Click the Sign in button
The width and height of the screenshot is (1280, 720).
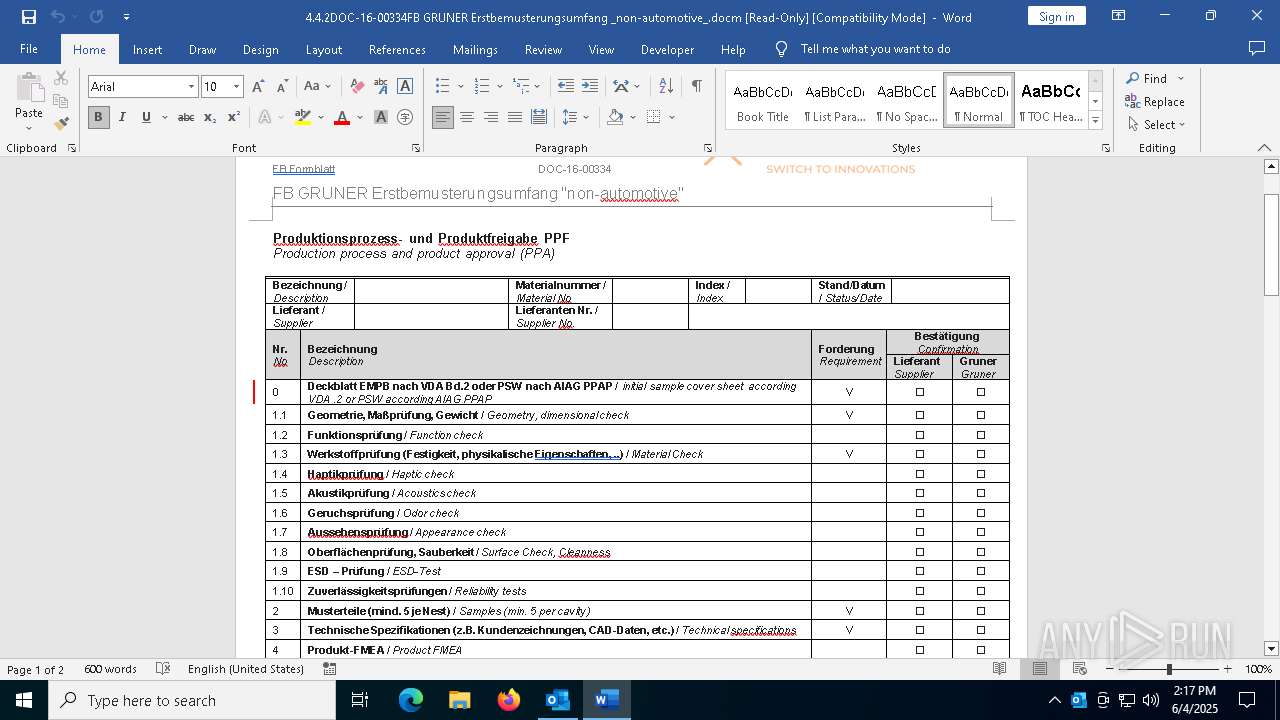tap(1057, 16)
